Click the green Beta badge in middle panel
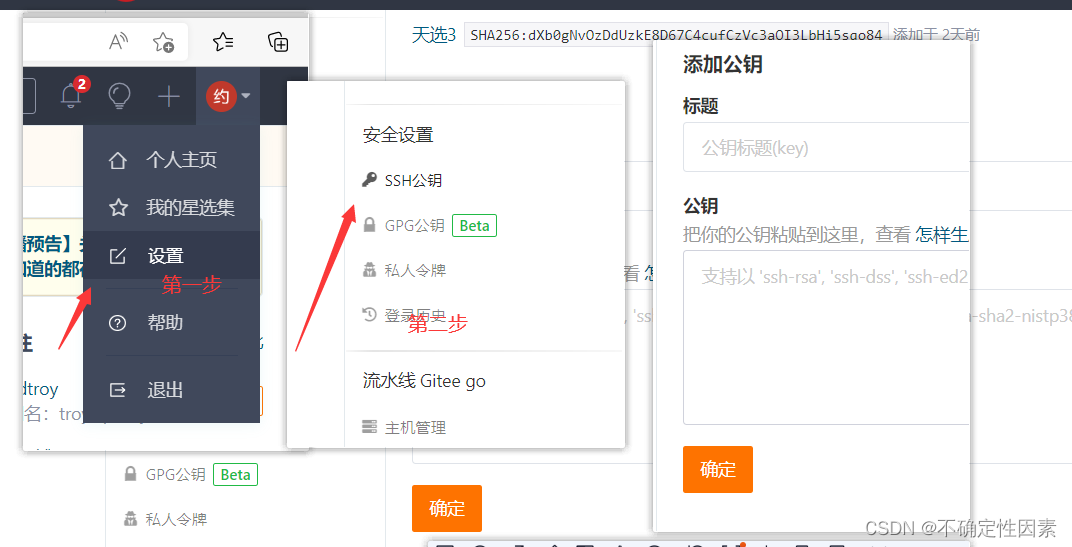 [474, 226]
